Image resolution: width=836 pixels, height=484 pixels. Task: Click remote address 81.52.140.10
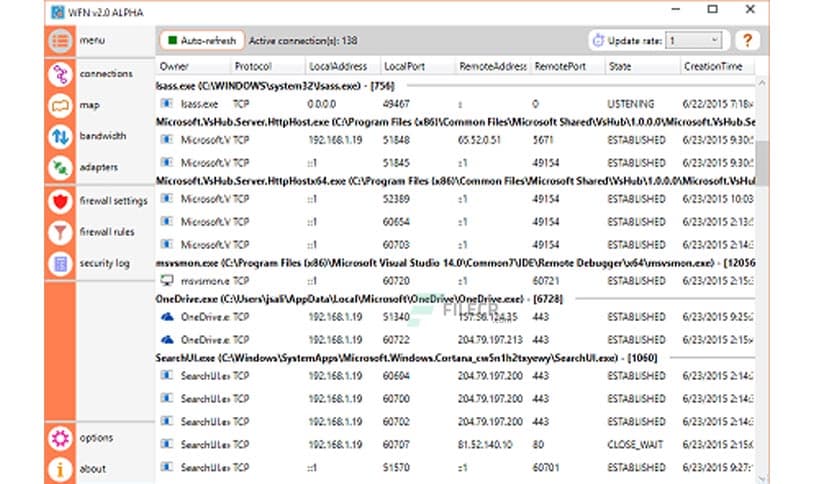pyautogui.click(x=485, y=444)
